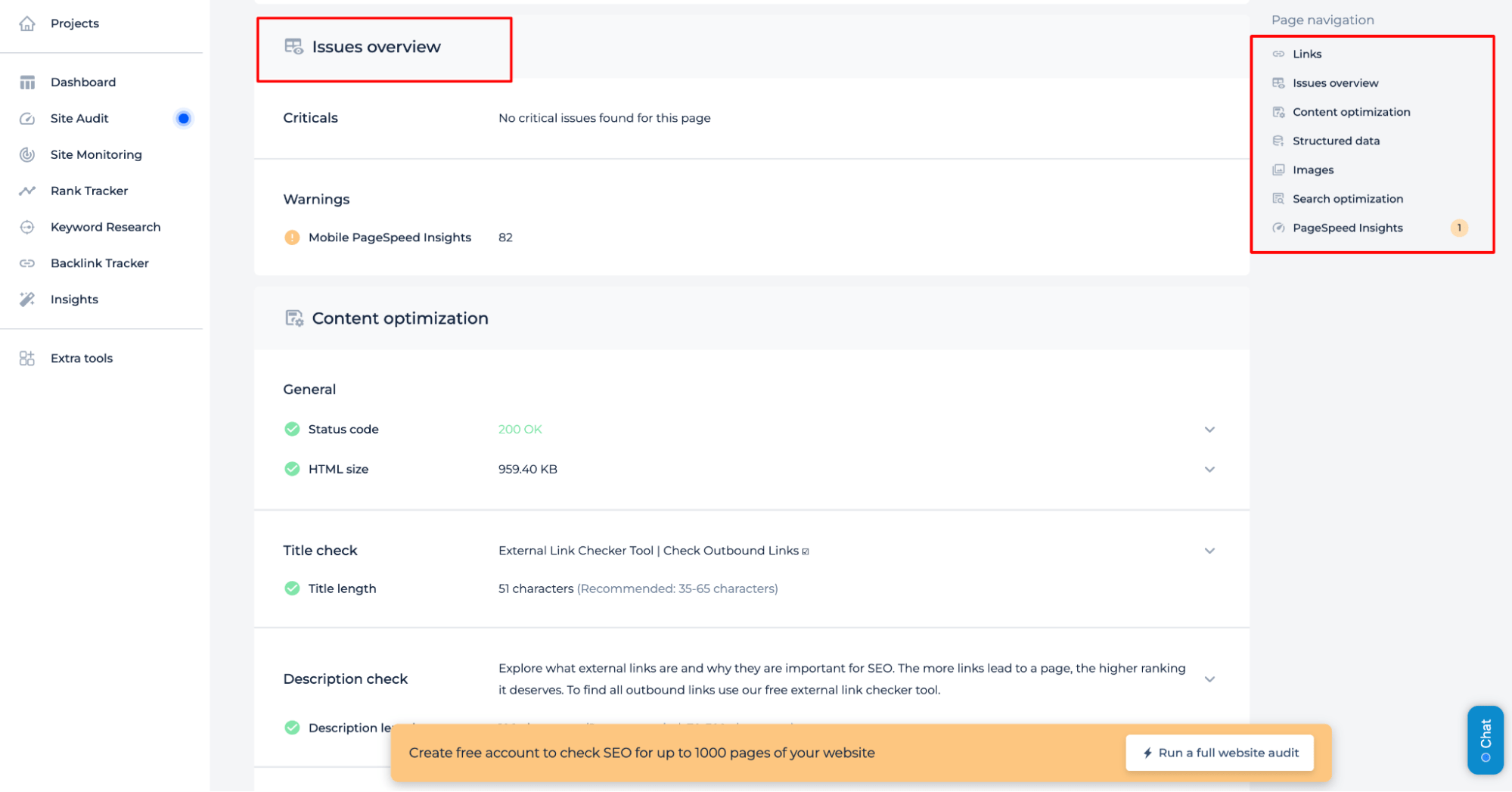Click the "51 characters" title length value
Image resolution: width=1512 pixels, height=792 pixels.
pyautogui.click(x=536, y=589)
